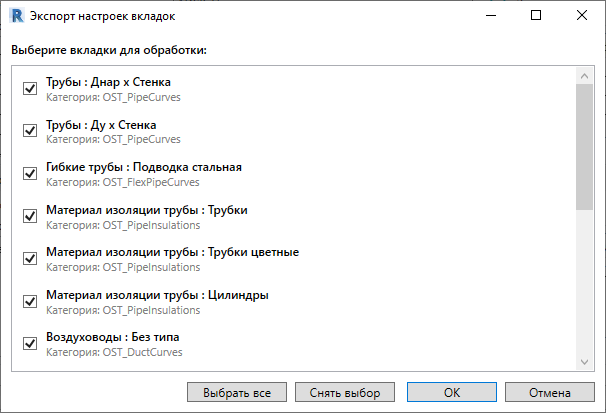This screenshot has height=413, width=606.
Task: Confirm the dialog with OK
Action: point(452,393)
